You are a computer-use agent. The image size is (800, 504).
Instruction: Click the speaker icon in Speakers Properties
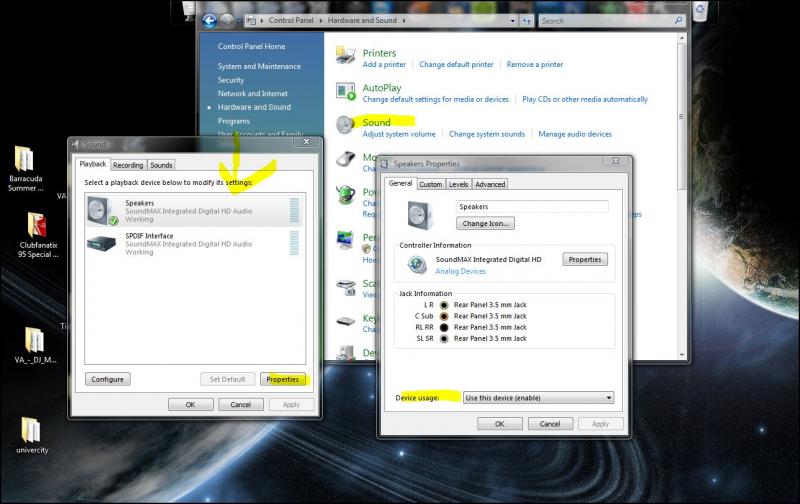pyautogui.click(x=420, y=215)
